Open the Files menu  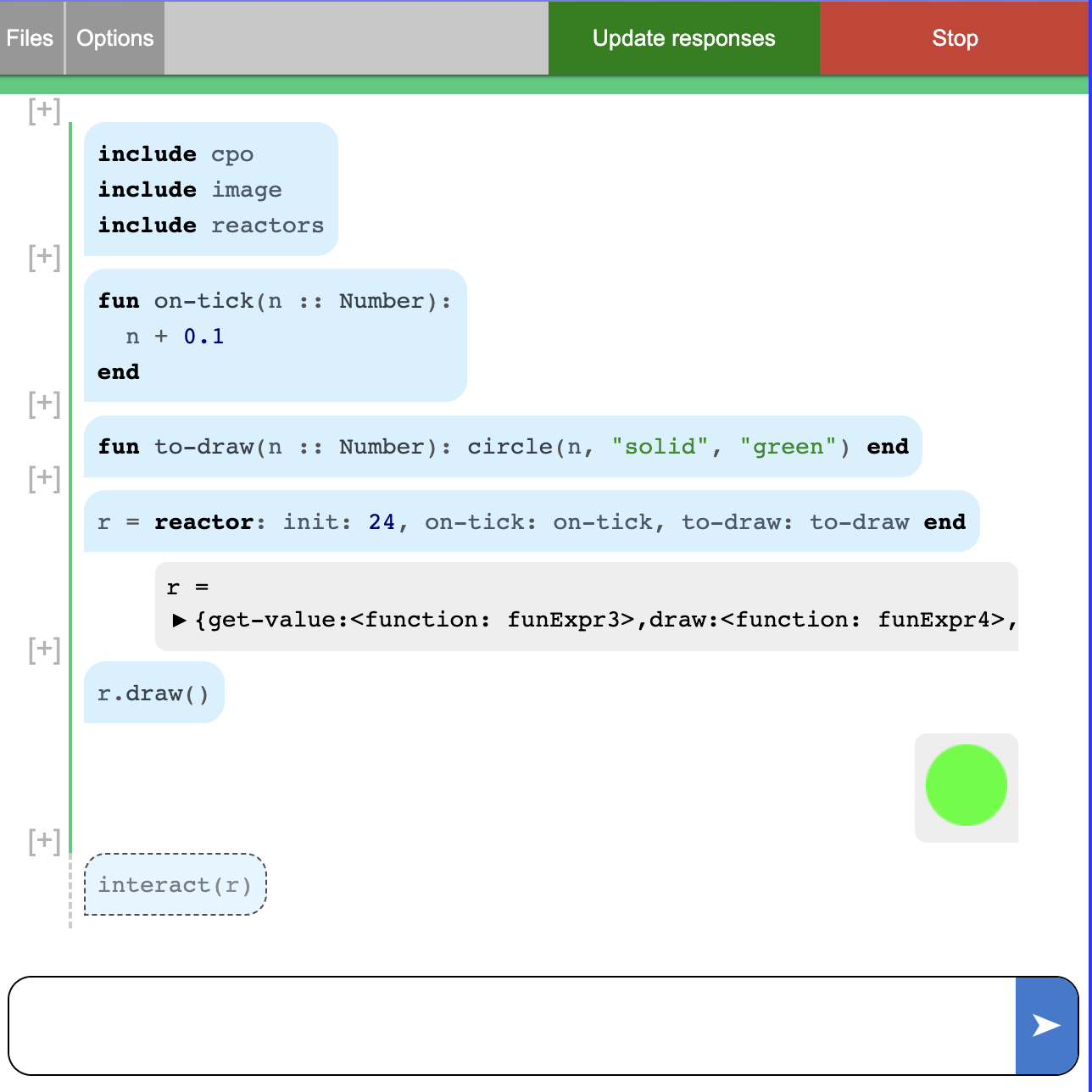pyautogui.click(x=31, y=38)
